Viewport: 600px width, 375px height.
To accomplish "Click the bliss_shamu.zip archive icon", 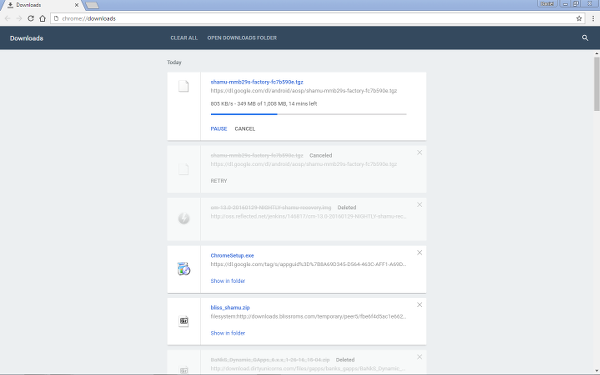I will 184,321.
